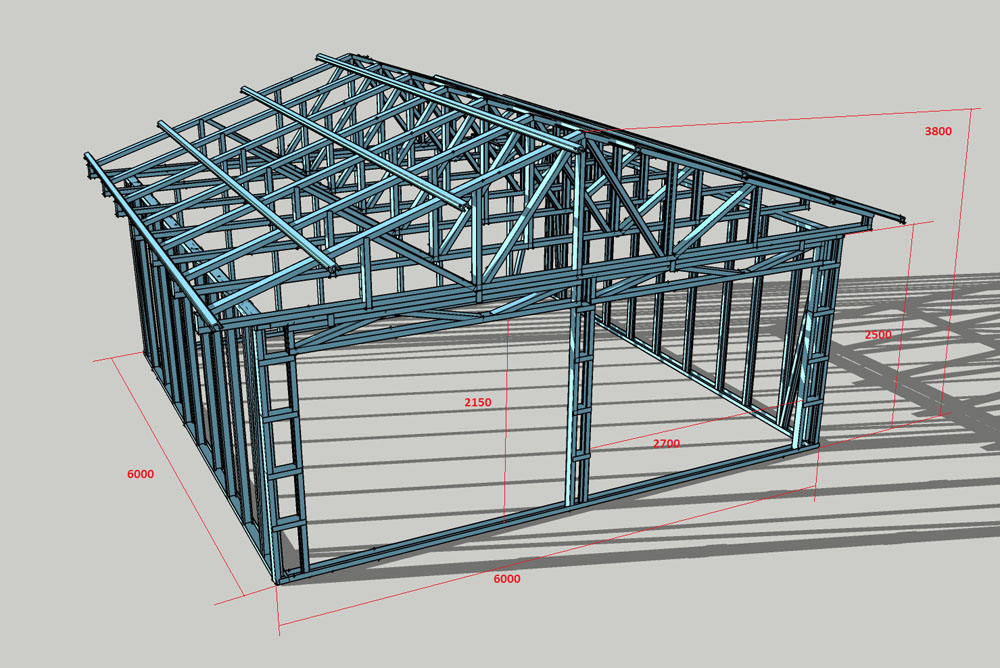The image size is (1000, 668).
Task: Select the 2500 wall height dimension label
Action: pos(878,335)
